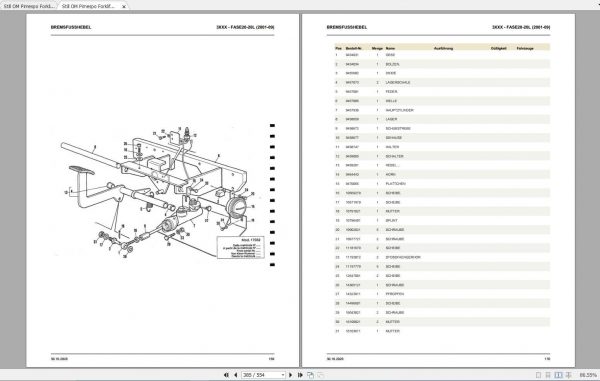This screenshot has height=381, width=600.
Task: Go to the previous page
Action: point(236,375)
